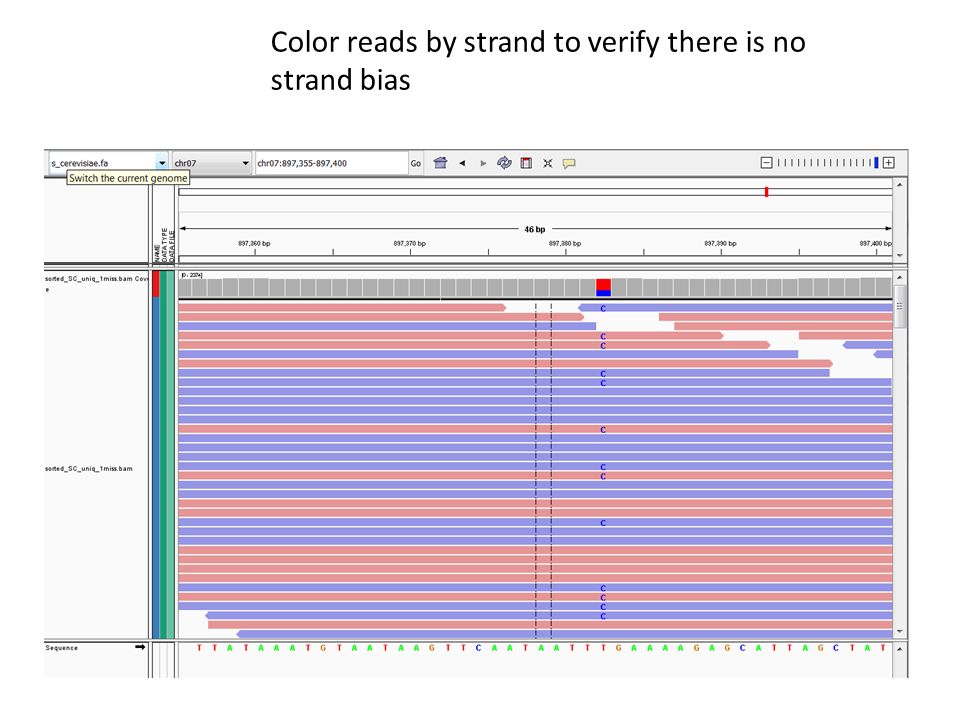The height and width of the screenshot is (720, 960).
Task: Click the blue zoom level slider marker
Action: (x=876, y=162)
